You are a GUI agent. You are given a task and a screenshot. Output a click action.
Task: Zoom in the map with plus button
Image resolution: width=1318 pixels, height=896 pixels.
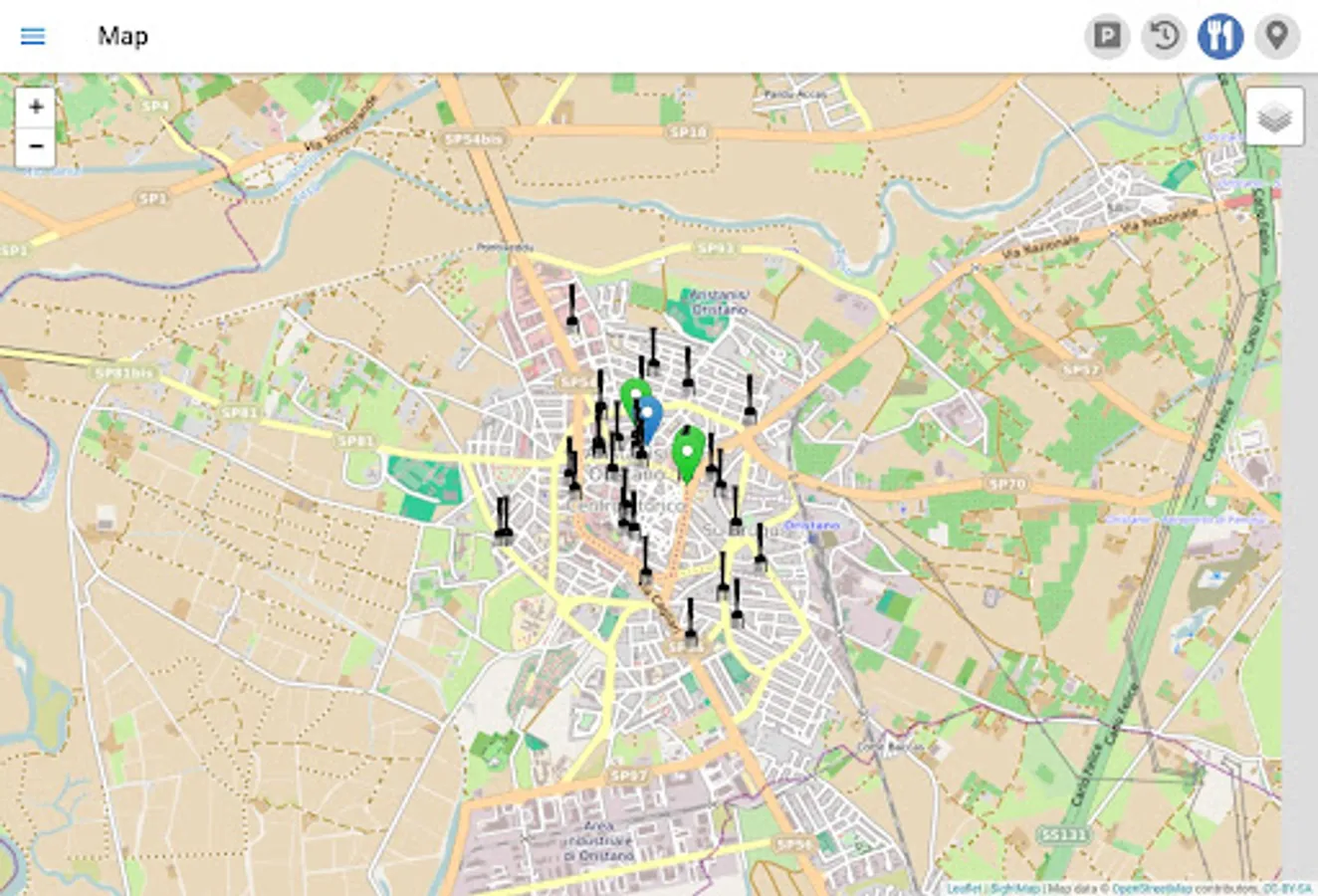(x=36, y=107)
